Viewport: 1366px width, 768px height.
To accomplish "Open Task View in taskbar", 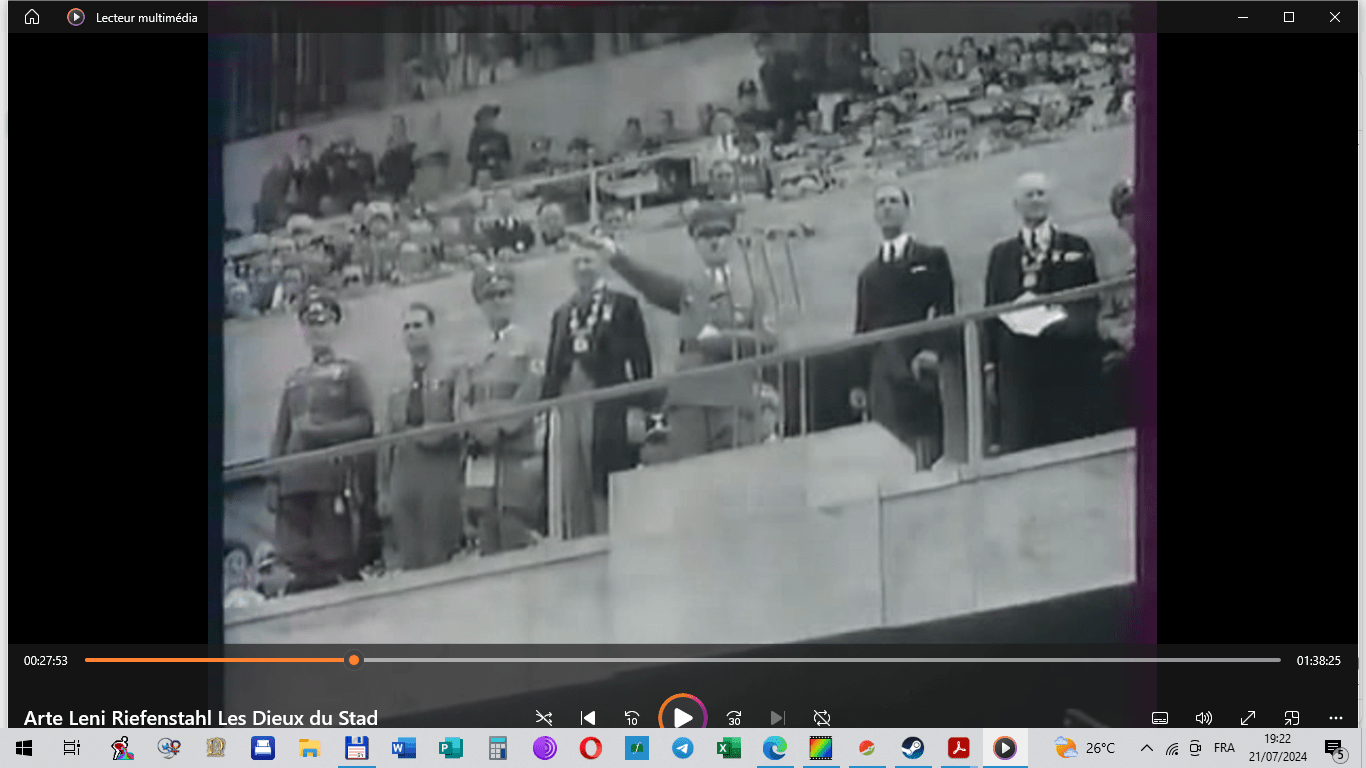I will click(x=71, y=747).
